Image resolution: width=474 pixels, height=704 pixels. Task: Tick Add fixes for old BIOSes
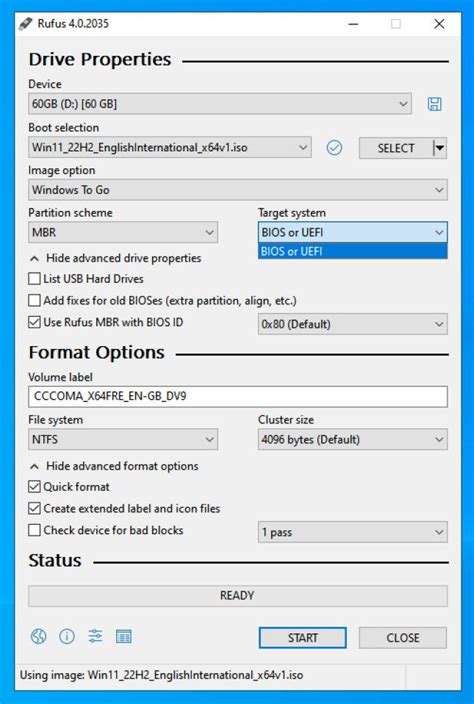tap(34, 300)
